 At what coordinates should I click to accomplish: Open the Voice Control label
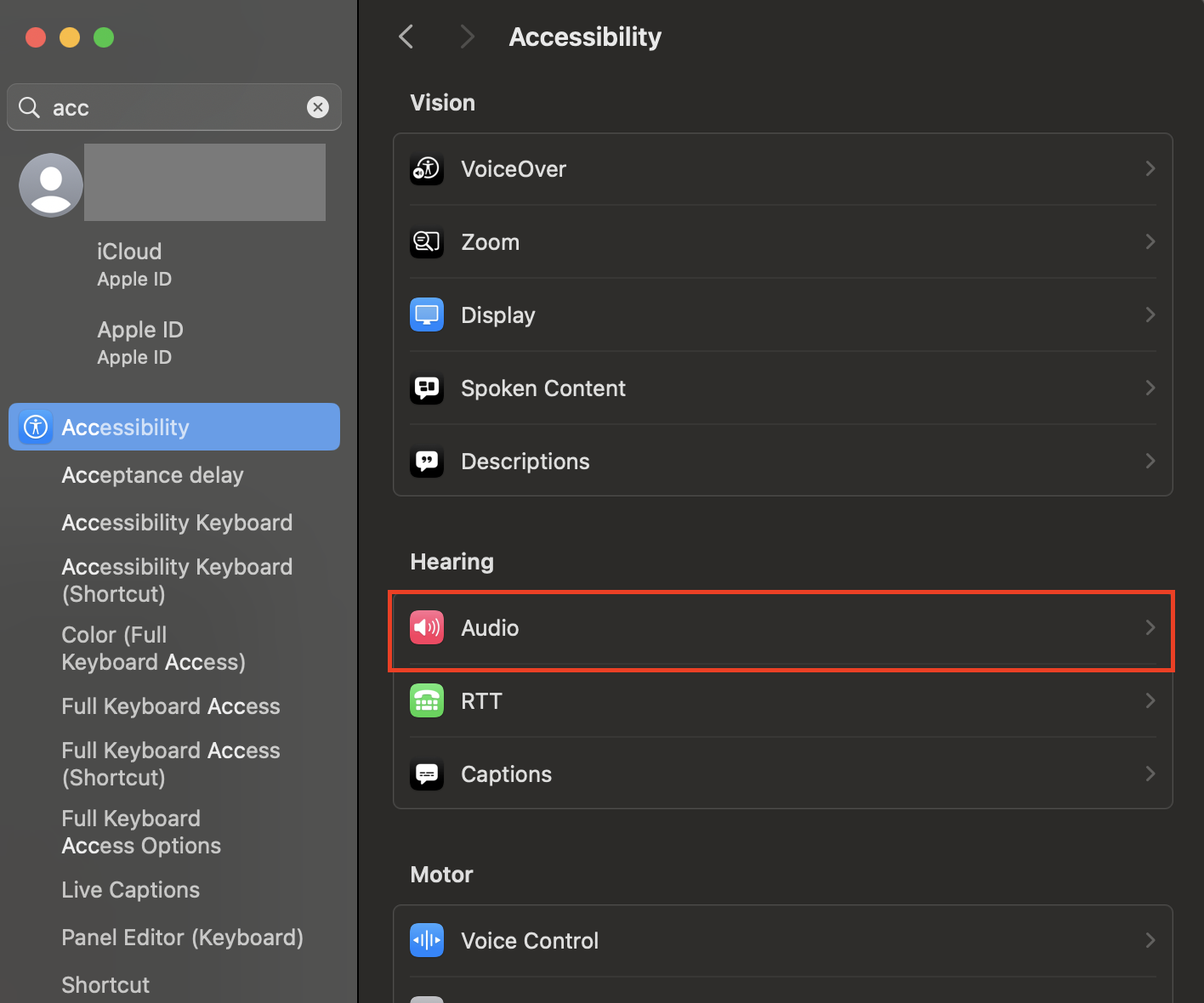pos(530,940)
